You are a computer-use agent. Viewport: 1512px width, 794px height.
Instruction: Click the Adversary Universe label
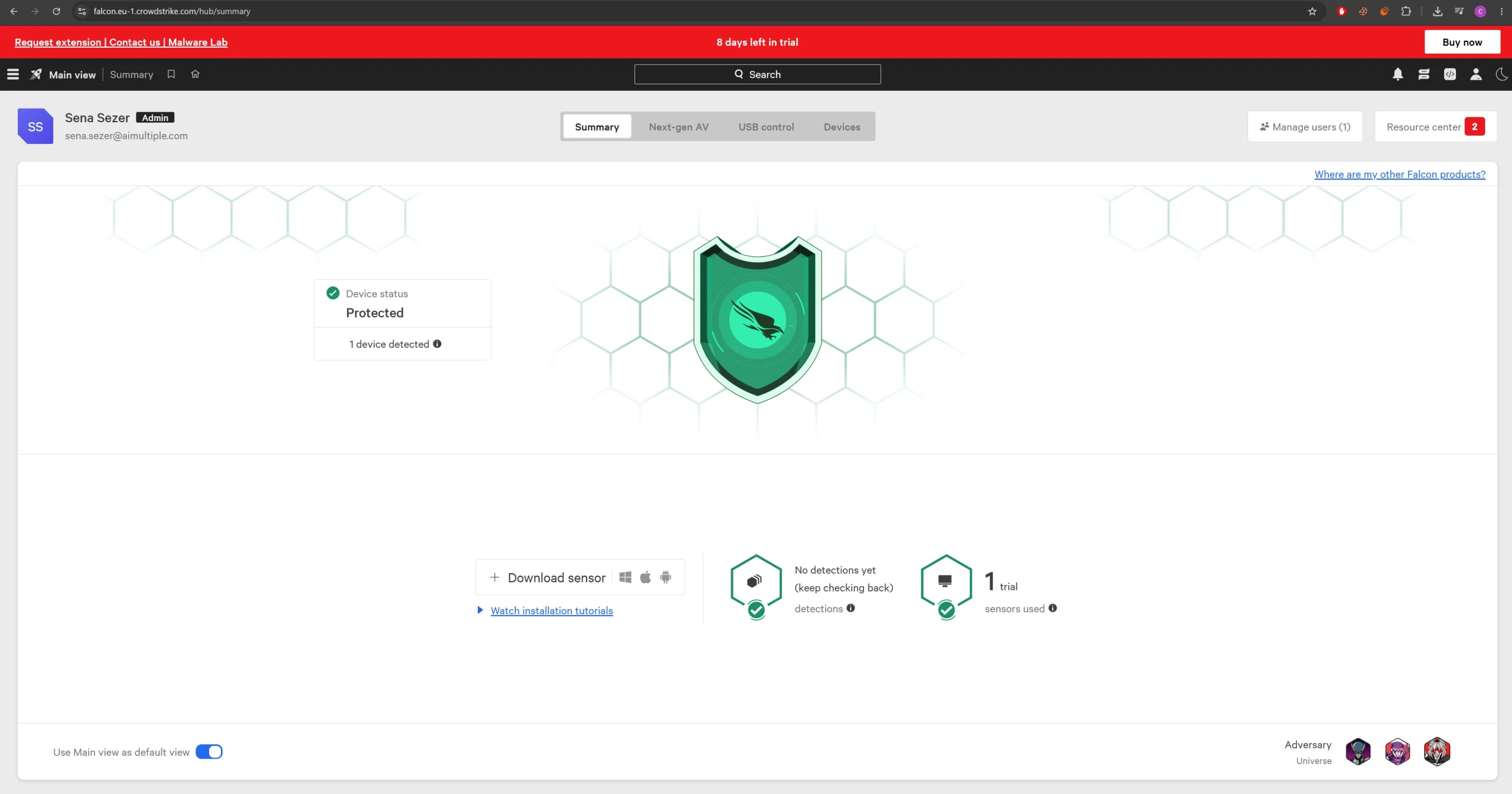click(1308, 752)
